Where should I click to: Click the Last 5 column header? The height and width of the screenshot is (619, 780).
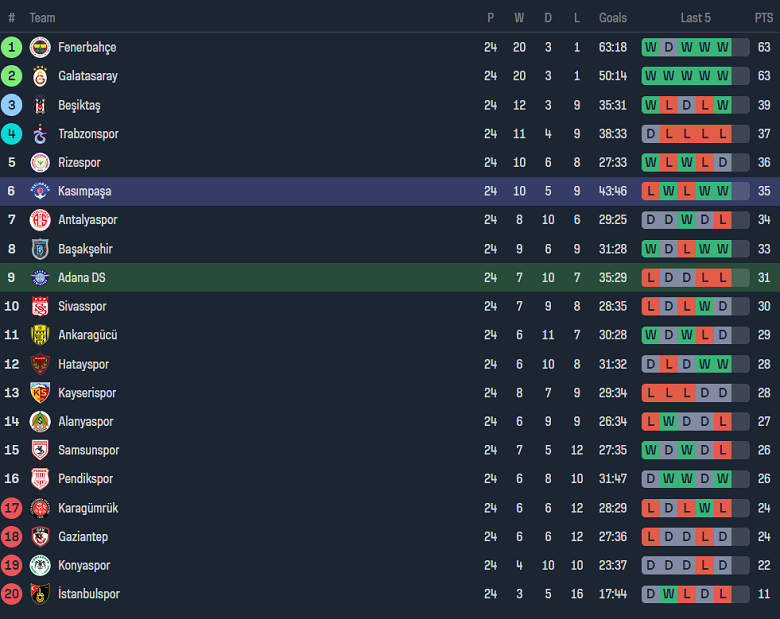pyautogui.click(x=695, y=18)
